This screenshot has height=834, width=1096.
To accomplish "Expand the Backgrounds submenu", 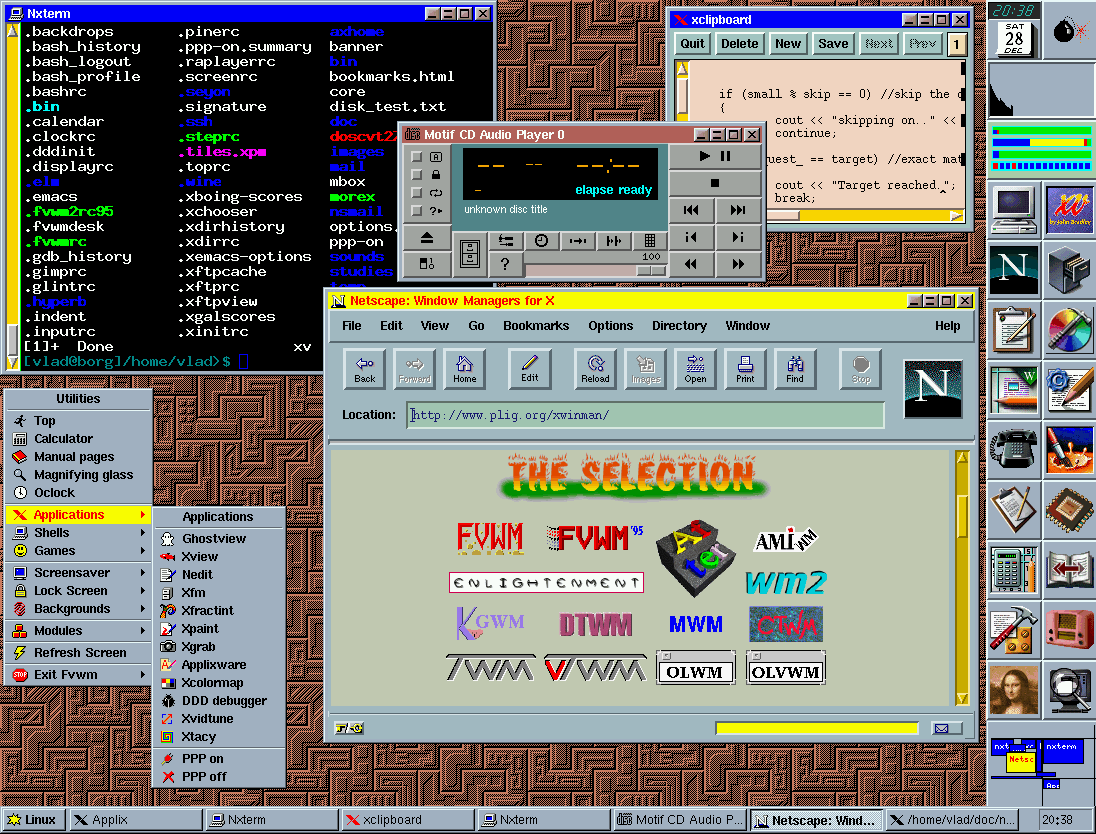I will (x=79, y=609).
